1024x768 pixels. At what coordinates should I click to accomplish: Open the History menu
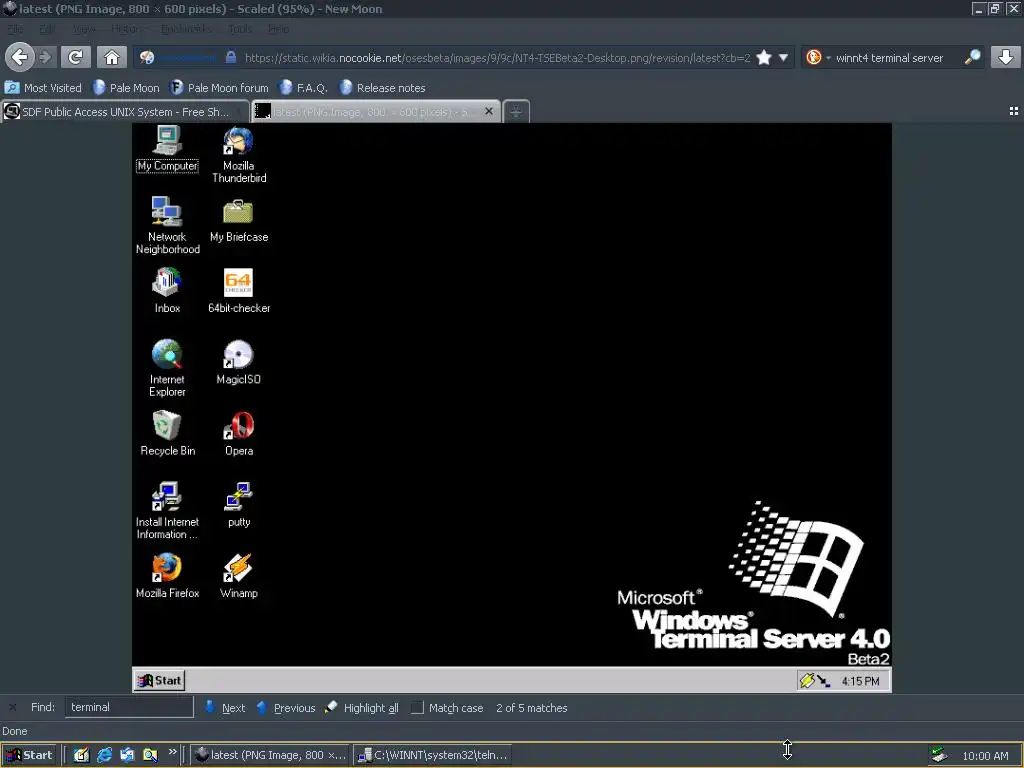click(125, 29)
